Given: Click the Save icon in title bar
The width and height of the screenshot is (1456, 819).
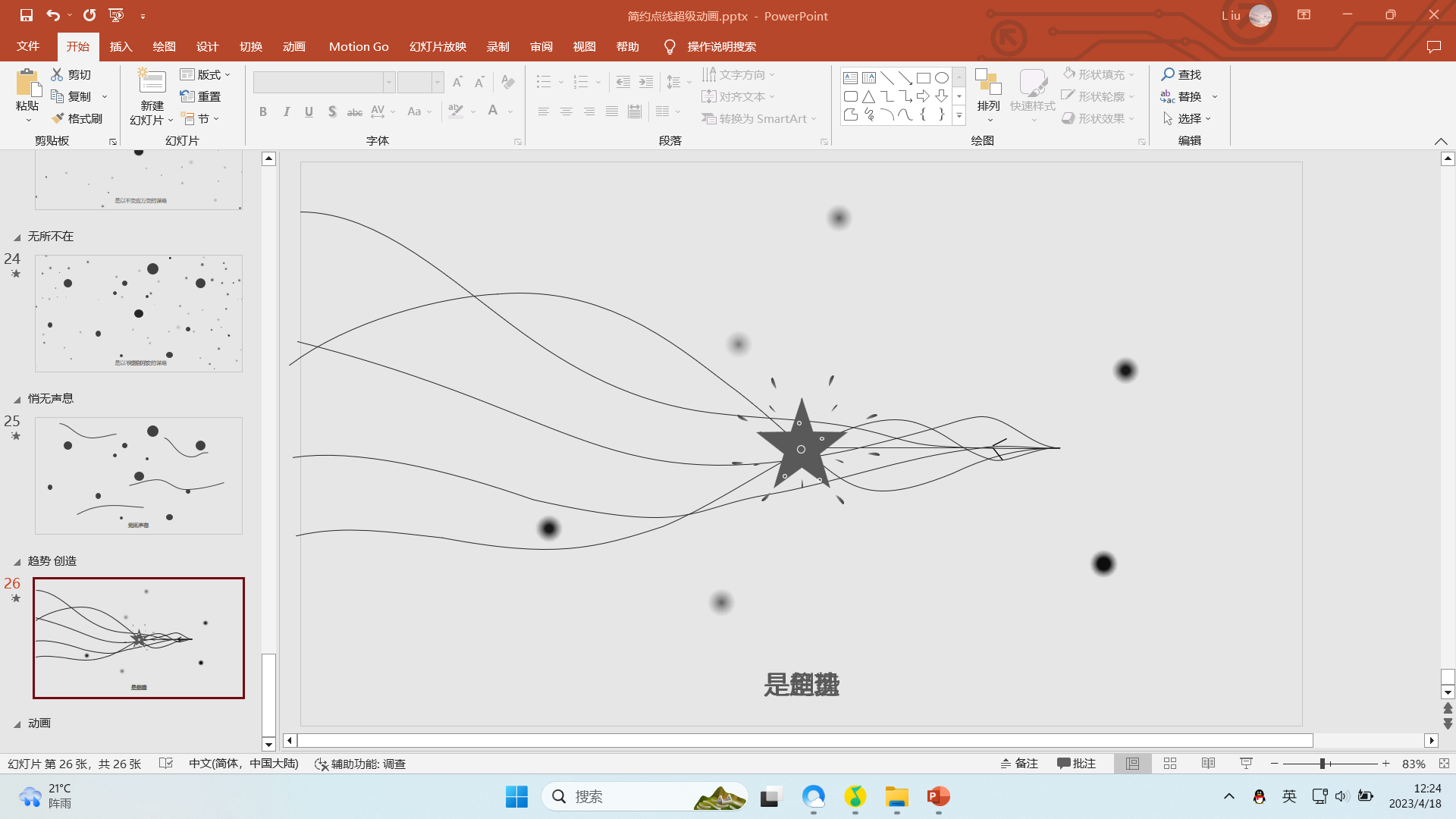Looking at the screenshot, I should click(26, 15).
